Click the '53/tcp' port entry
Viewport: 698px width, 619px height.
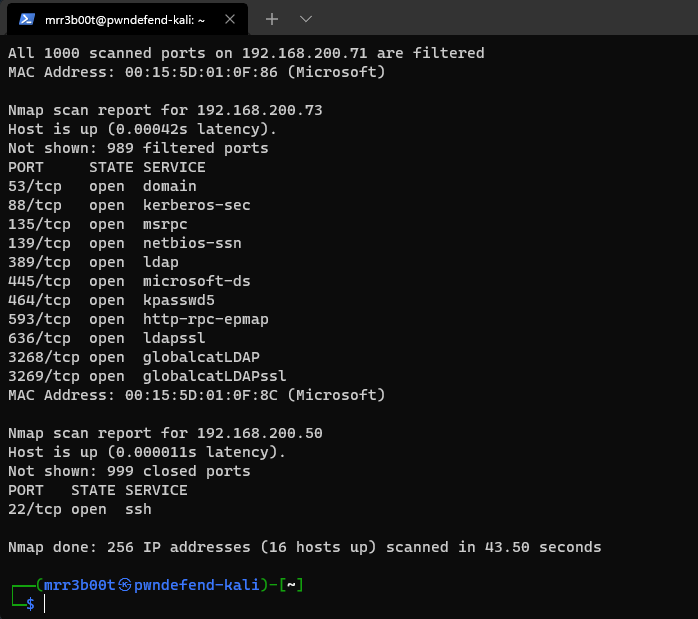click(x=35, y=186)
